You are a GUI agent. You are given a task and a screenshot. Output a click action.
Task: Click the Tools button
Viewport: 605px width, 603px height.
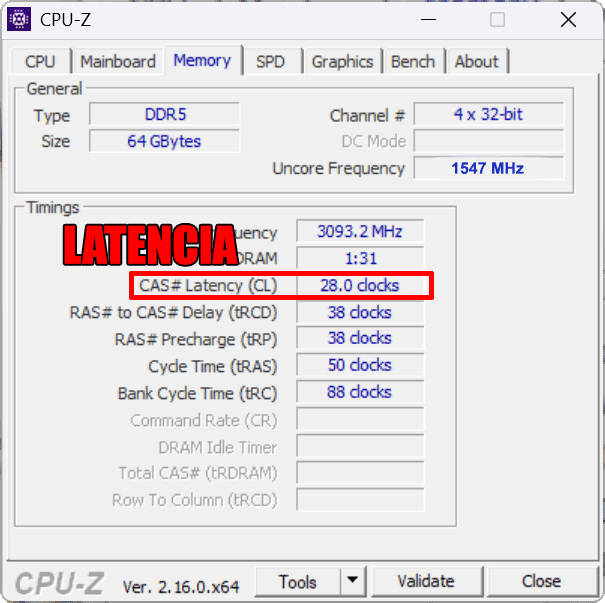[298, 581]
